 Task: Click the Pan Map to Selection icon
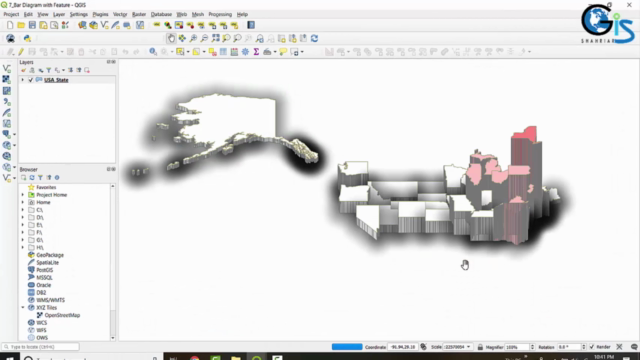pyautogui.click(x=182, y=38)
